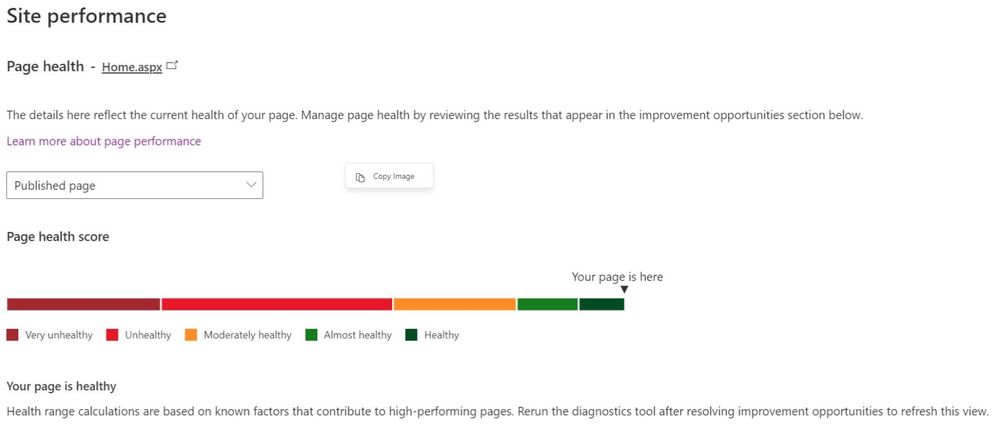
Task: Click the Site performance heading
Action: click(87, 16)
